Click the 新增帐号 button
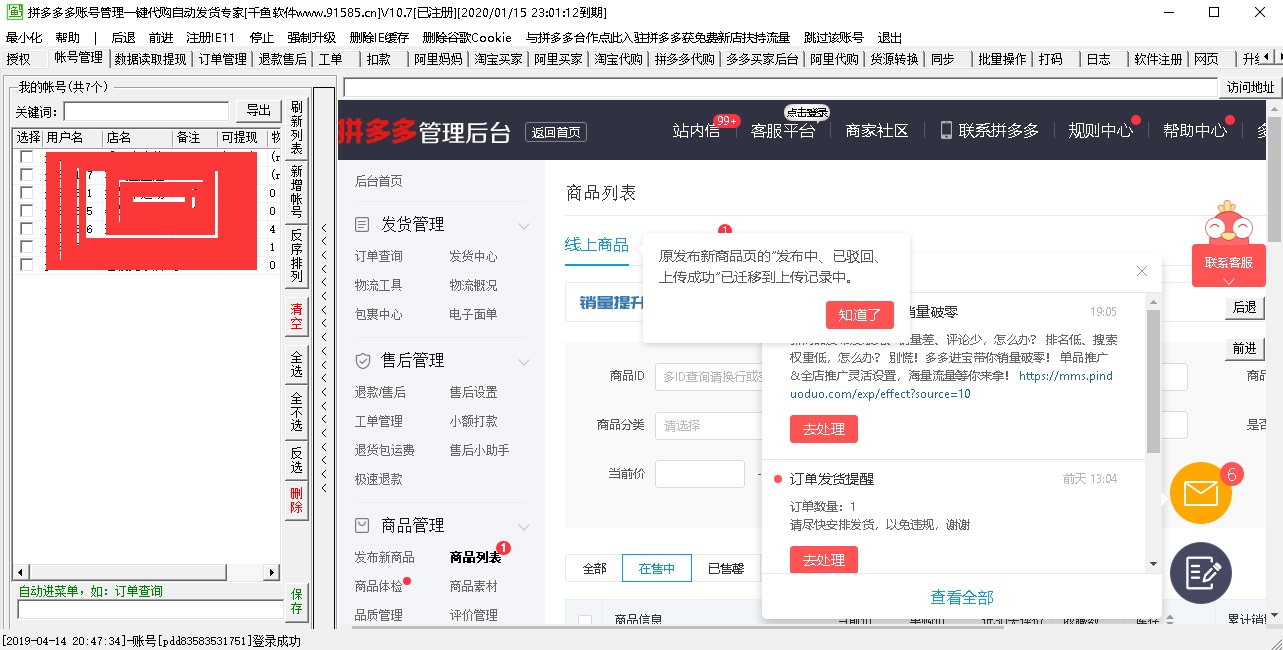The width and height of the screenshot is (1283, 650). [x=296, y=191]
